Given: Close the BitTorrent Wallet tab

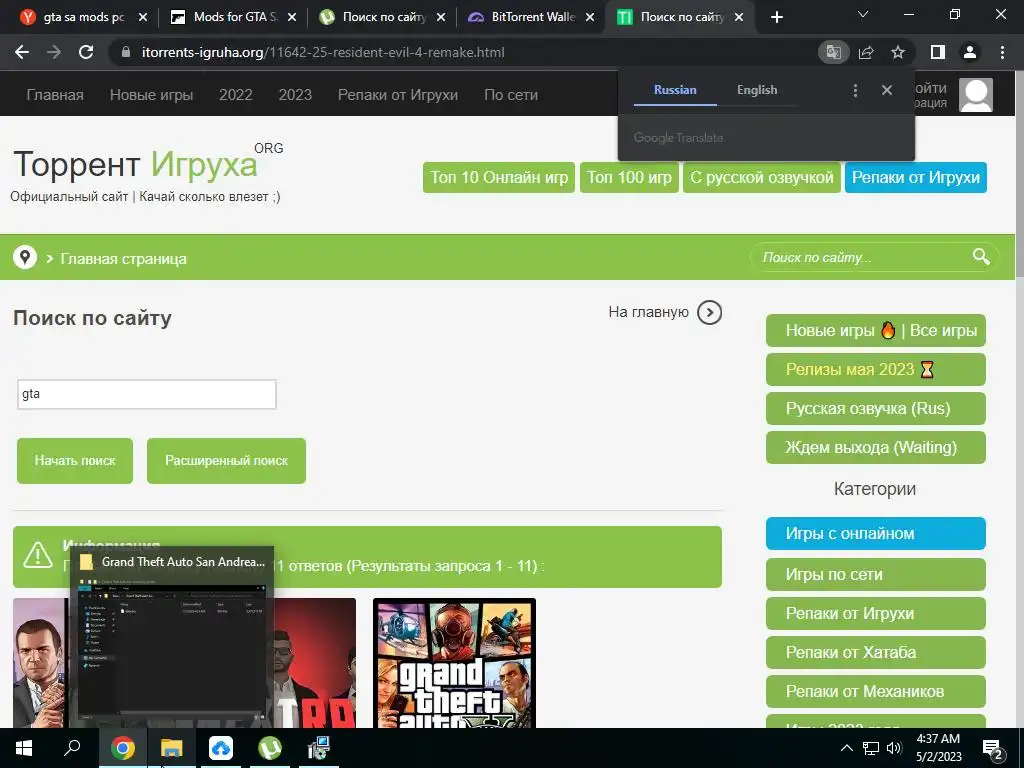Looking at the screenshot, I should point(590,17).
